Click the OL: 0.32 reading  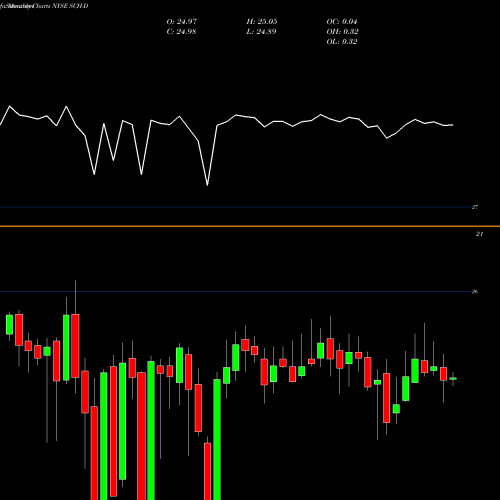342,42
